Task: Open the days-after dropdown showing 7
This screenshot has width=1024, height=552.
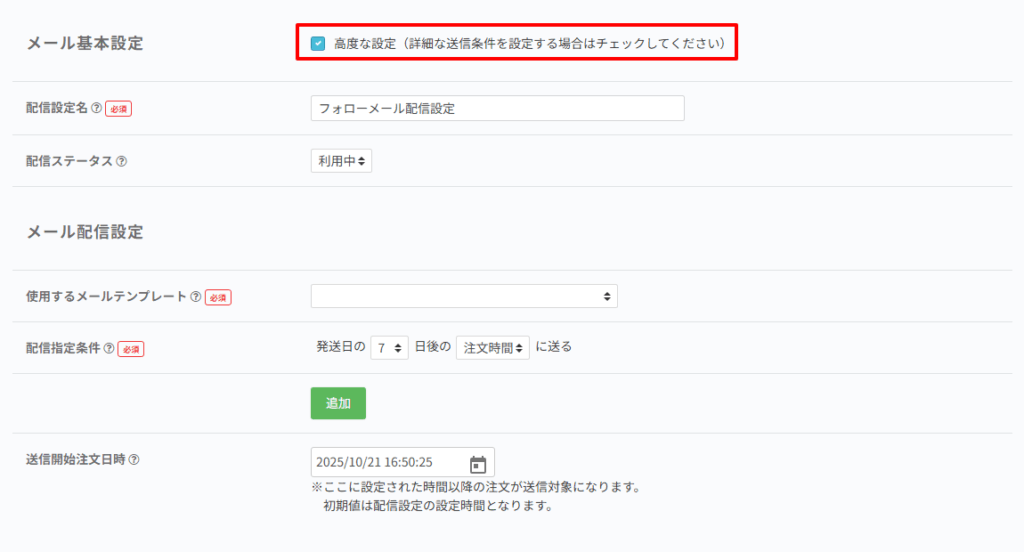Action: [389, 348]
